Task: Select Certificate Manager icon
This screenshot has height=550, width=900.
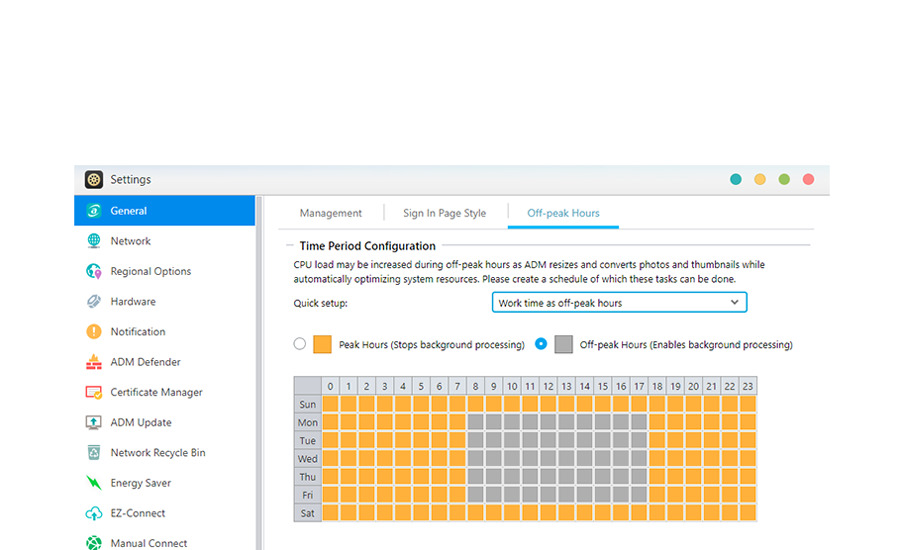Action: 94,392
